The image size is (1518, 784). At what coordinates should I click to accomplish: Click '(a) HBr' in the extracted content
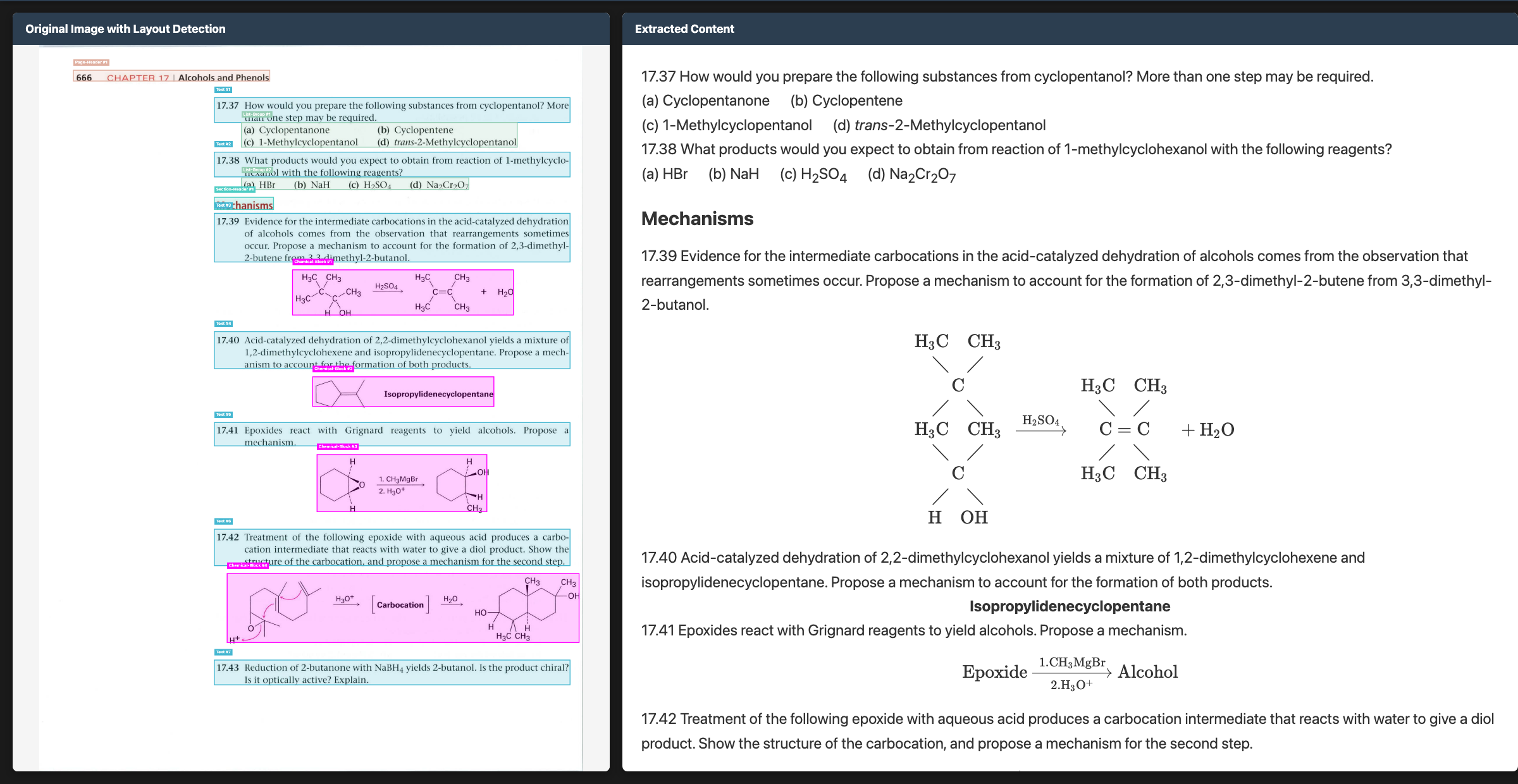[665, 174]
